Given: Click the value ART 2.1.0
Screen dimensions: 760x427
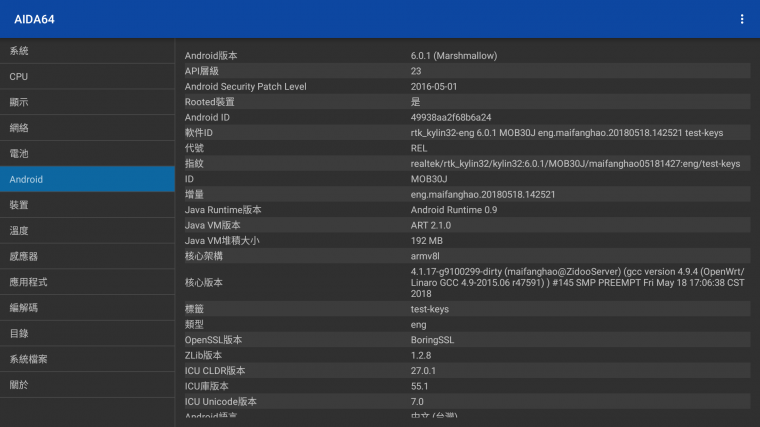Looking at the screenshot, I should click(x=430, y=225).
